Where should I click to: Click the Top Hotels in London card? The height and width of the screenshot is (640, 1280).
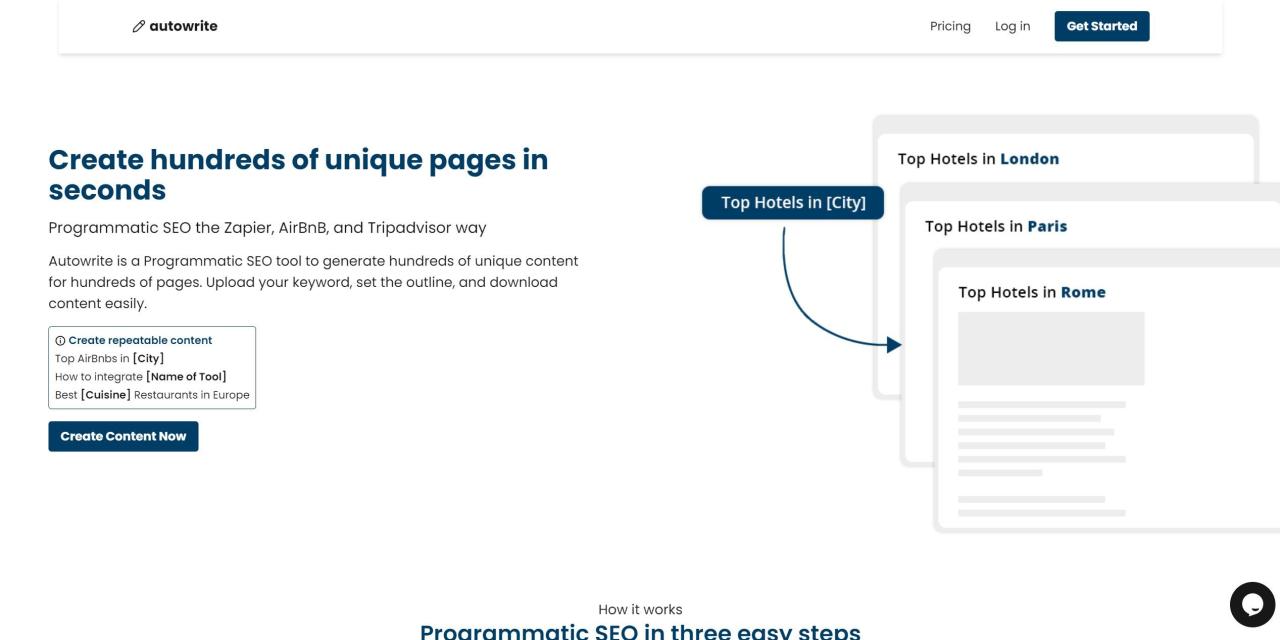(x=978, y=159)
